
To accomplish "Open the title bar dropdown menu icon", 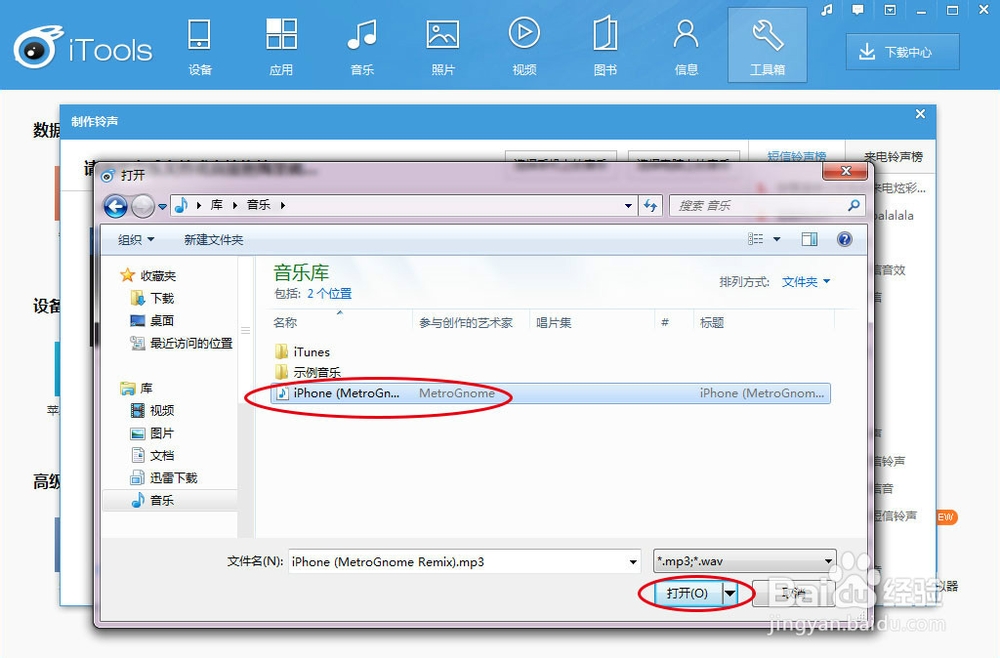I will 890,10.
